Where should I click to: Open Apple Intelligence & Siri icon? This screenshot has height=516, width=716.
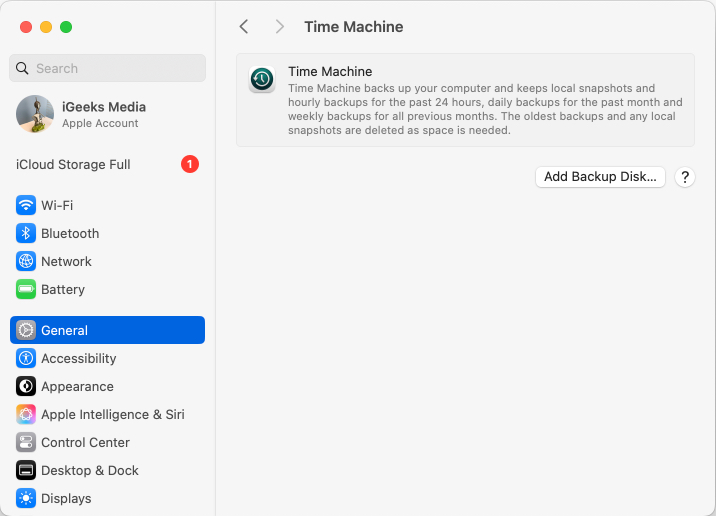tap(26, 414)
